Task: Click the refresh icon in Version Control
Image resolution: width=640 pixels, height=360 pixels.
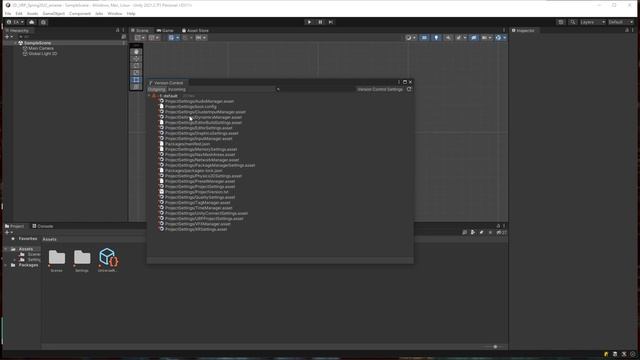Action: coord(409,89)
